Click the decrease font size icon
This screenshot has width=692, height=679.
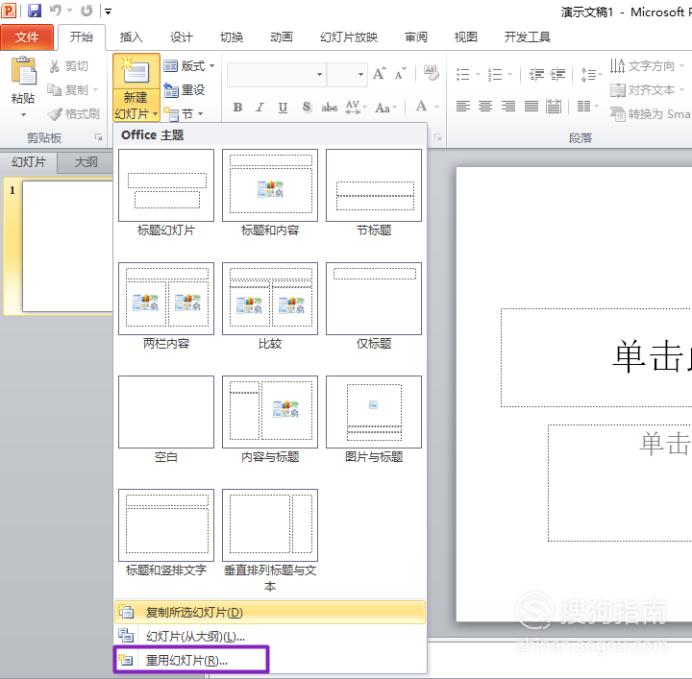point(400,74)
